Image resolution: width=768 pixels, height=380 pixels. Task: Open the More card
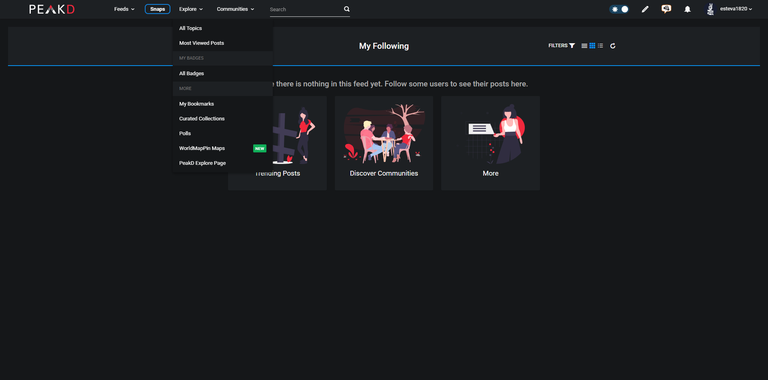pyautogui.click(x=490, y=143)
